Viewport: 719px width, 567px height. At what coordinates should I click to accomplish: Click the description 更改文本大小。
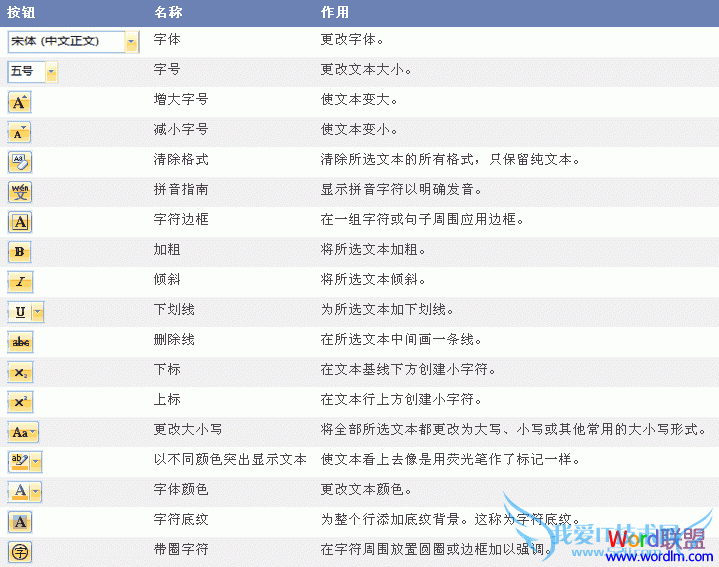point(366,69)
